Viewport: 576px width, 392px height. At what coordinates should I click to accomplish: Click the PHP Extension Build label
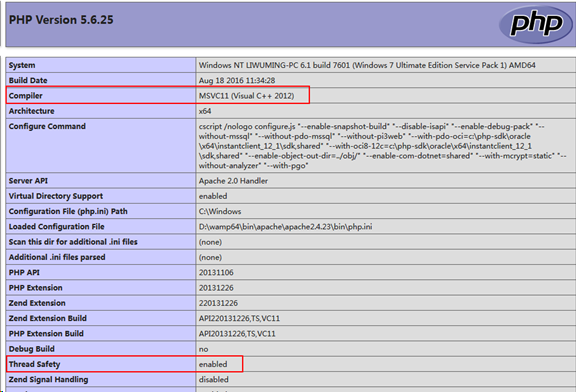coord(46,333)
